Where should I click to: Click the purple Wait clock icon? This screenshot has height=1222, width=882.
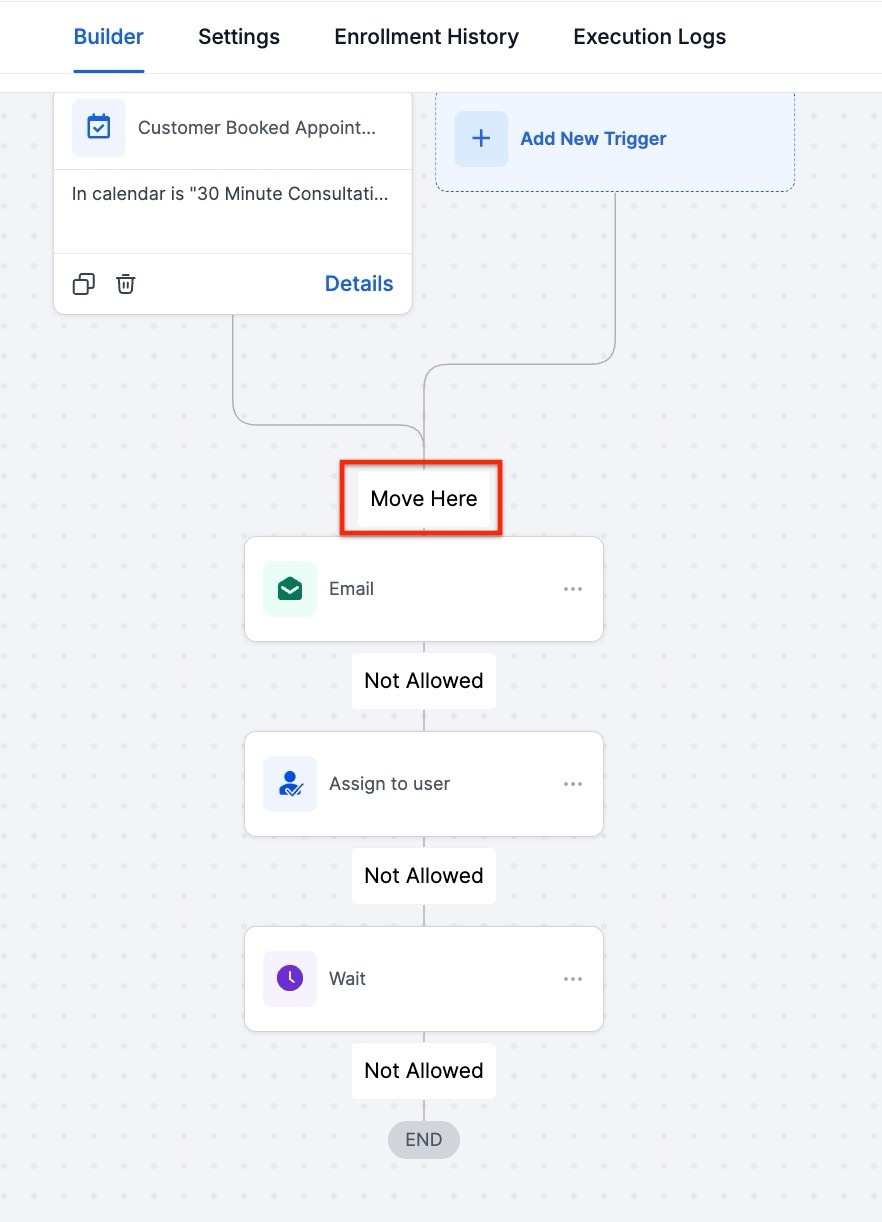tap(290, 979)
